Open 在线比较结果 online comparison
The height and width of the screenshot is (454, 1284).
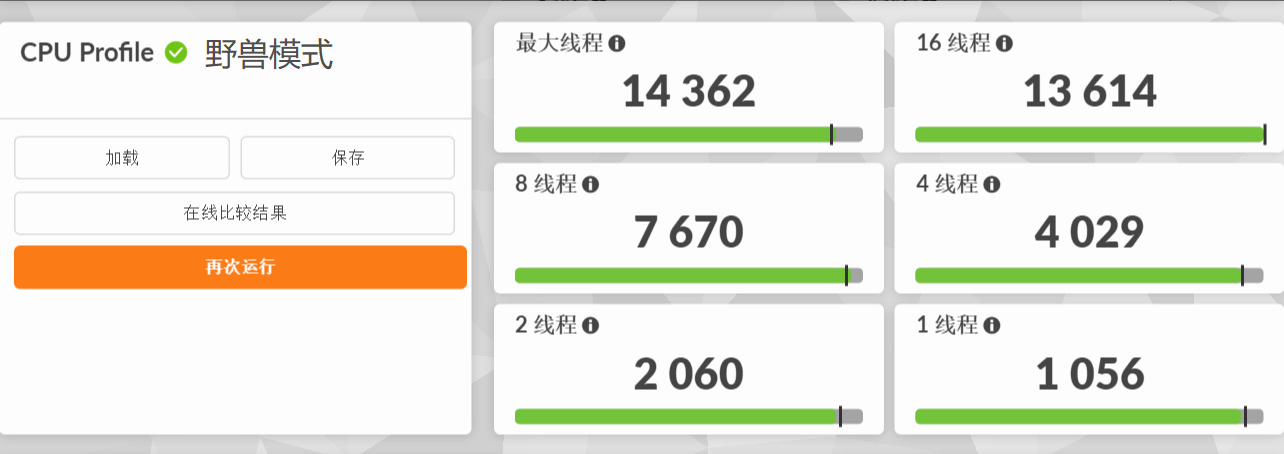(234, 213)
